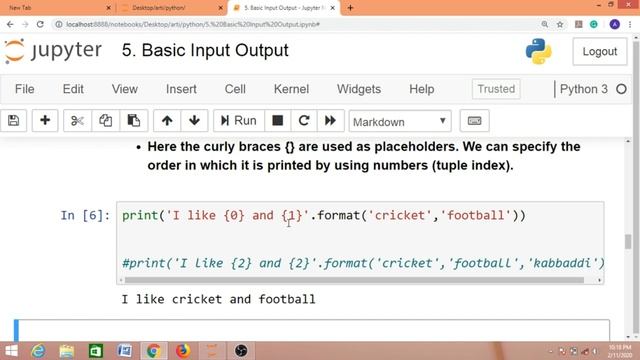Copy the selected cell in the toolbar
This screenshot has height=360, width=640.
105,120
